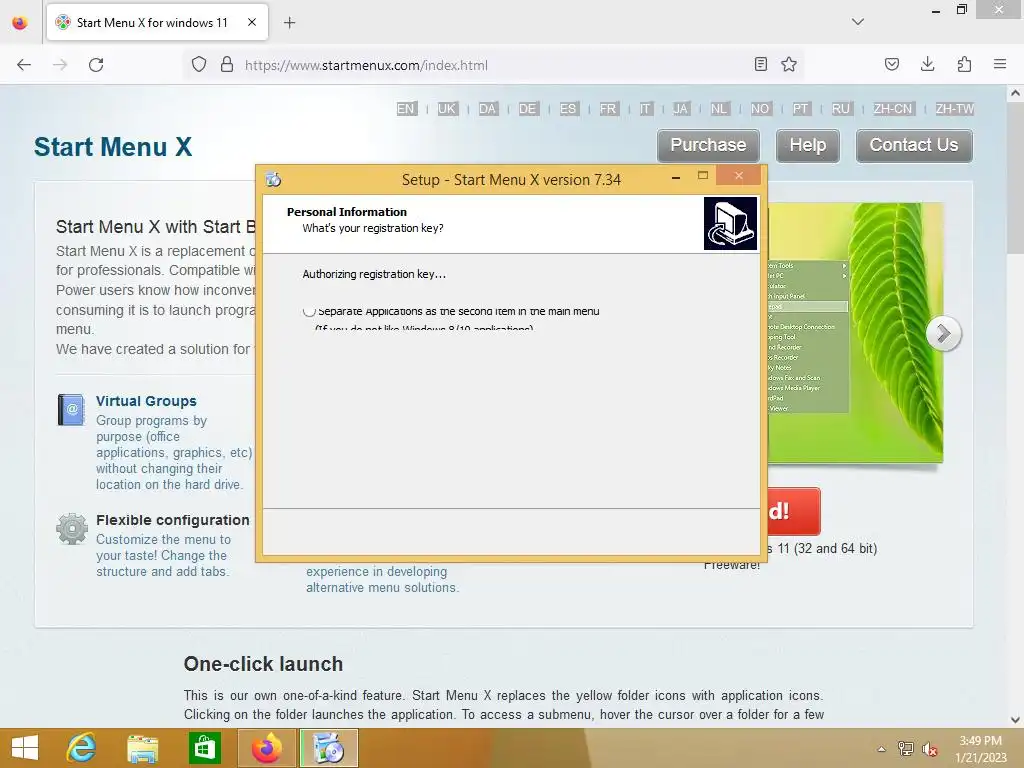Launch Internet Explorer from the taskbar

point(82,748)
